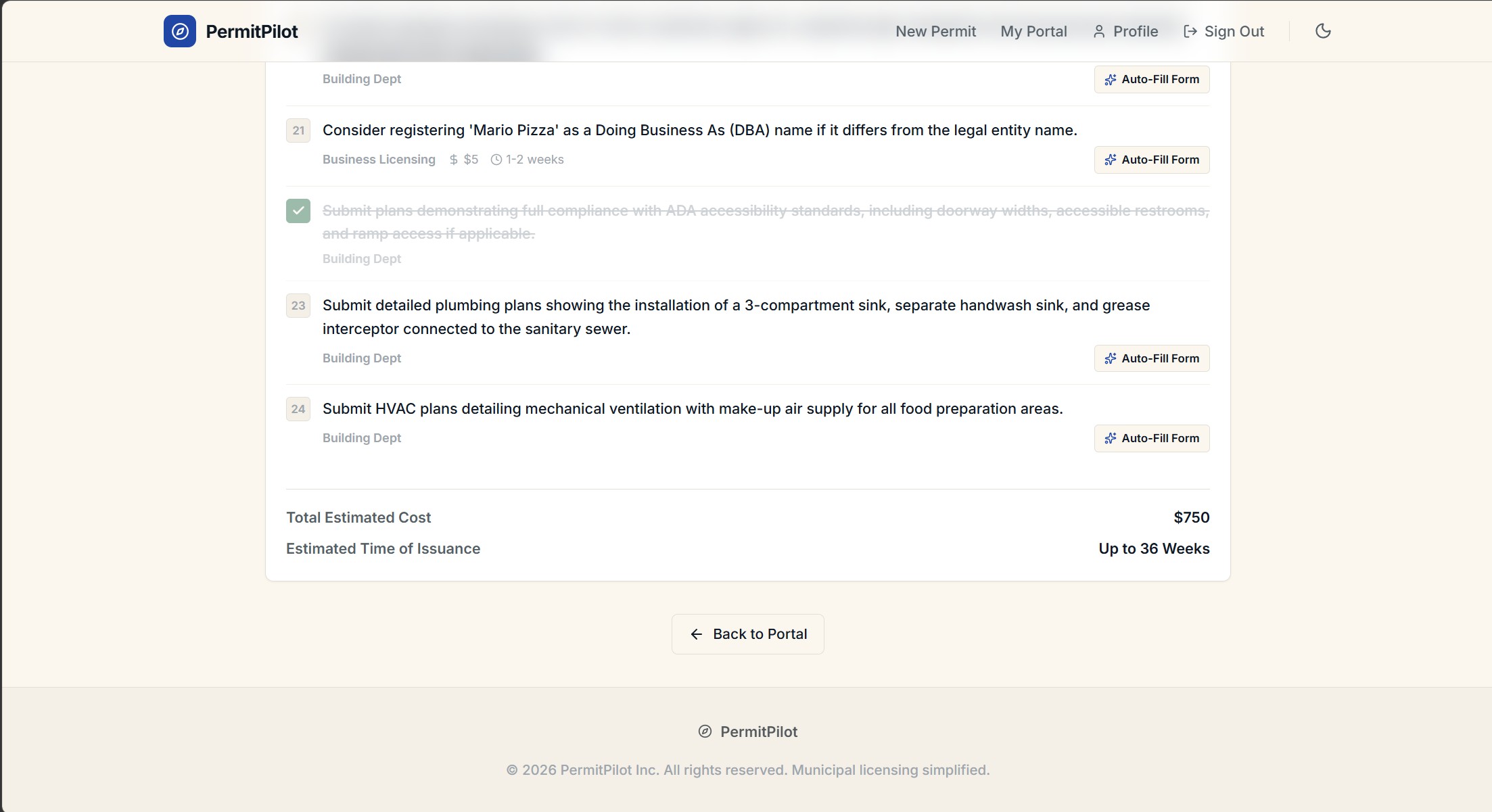Click the left arrow icon in Back to Portal

[696, 634]
